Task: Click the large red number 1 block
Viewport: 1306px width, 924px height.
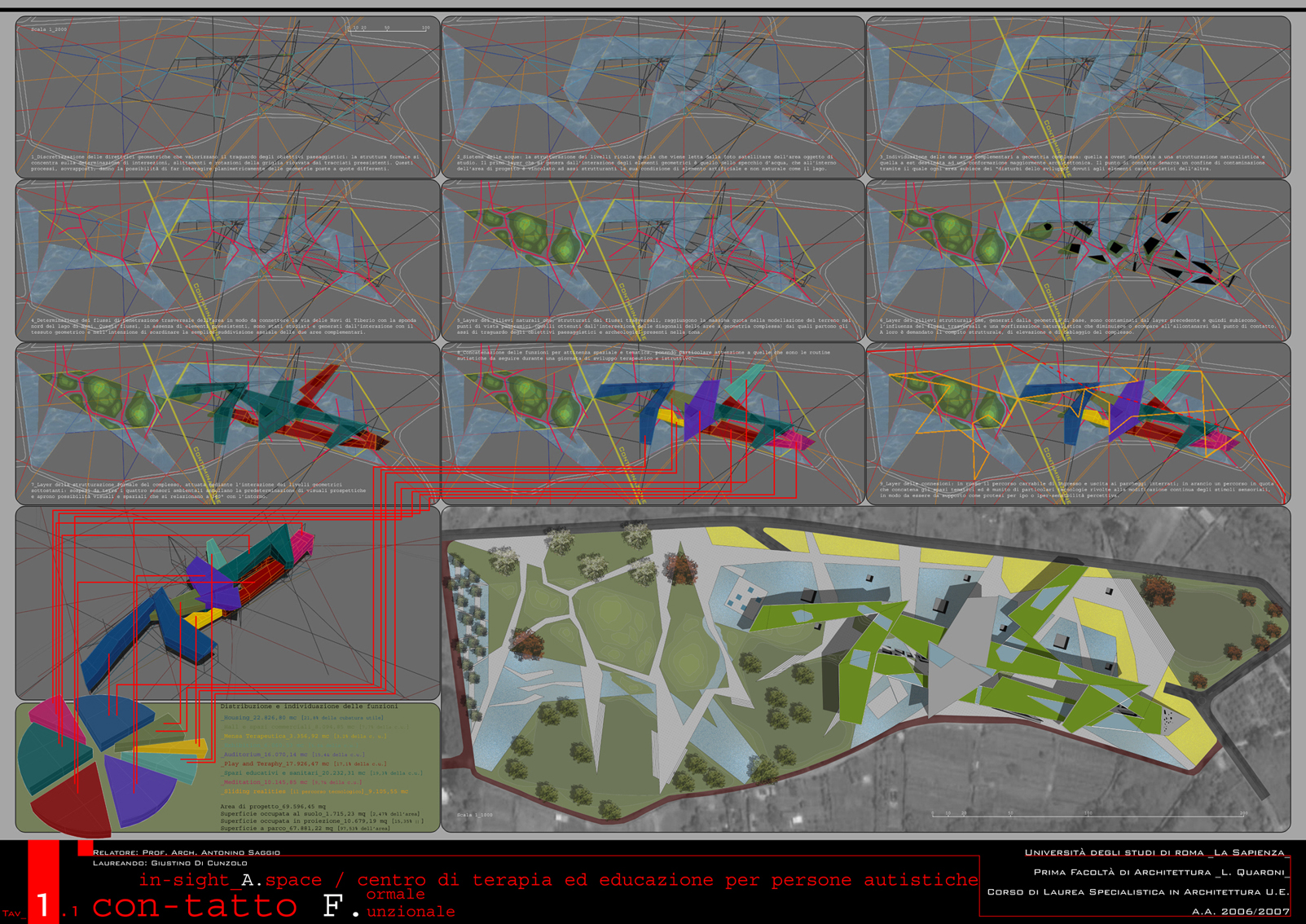Action: tap(44, 892)
